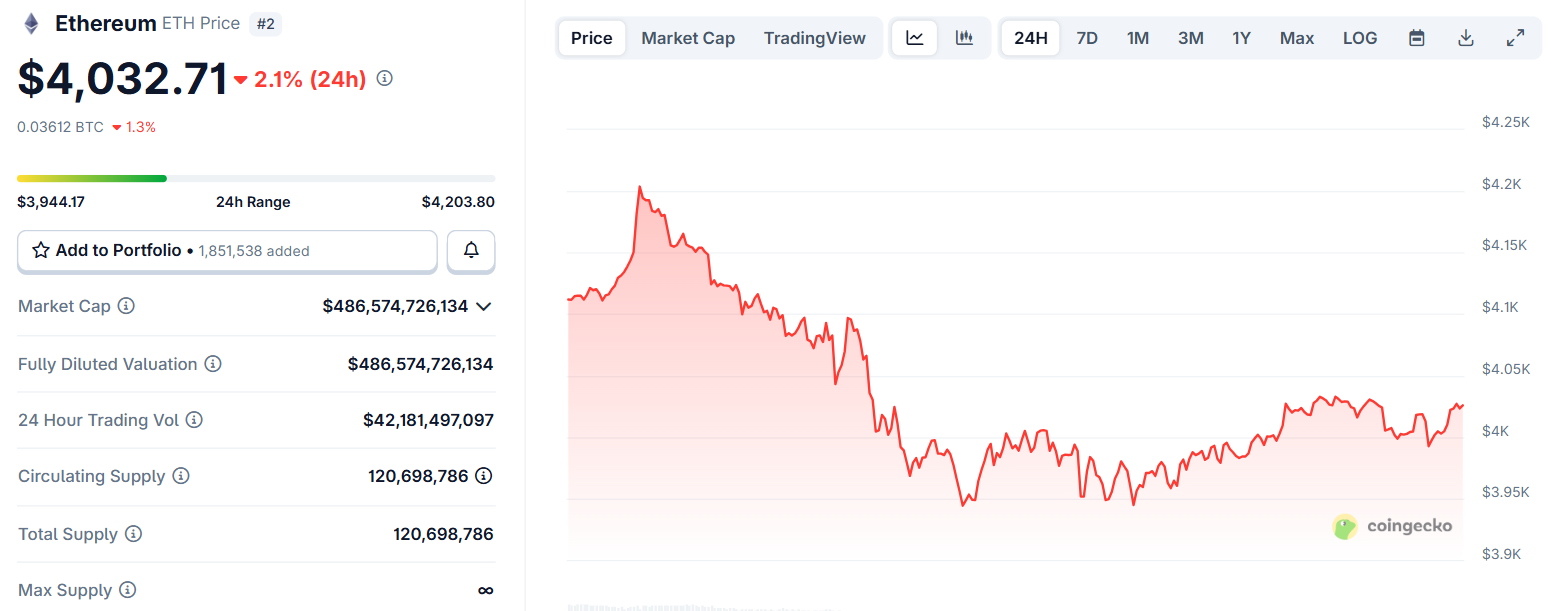Open Circulating Supply info tooltip
Image resolution: width=1551 pixels, height=611 pixels.
coord(181,476)
